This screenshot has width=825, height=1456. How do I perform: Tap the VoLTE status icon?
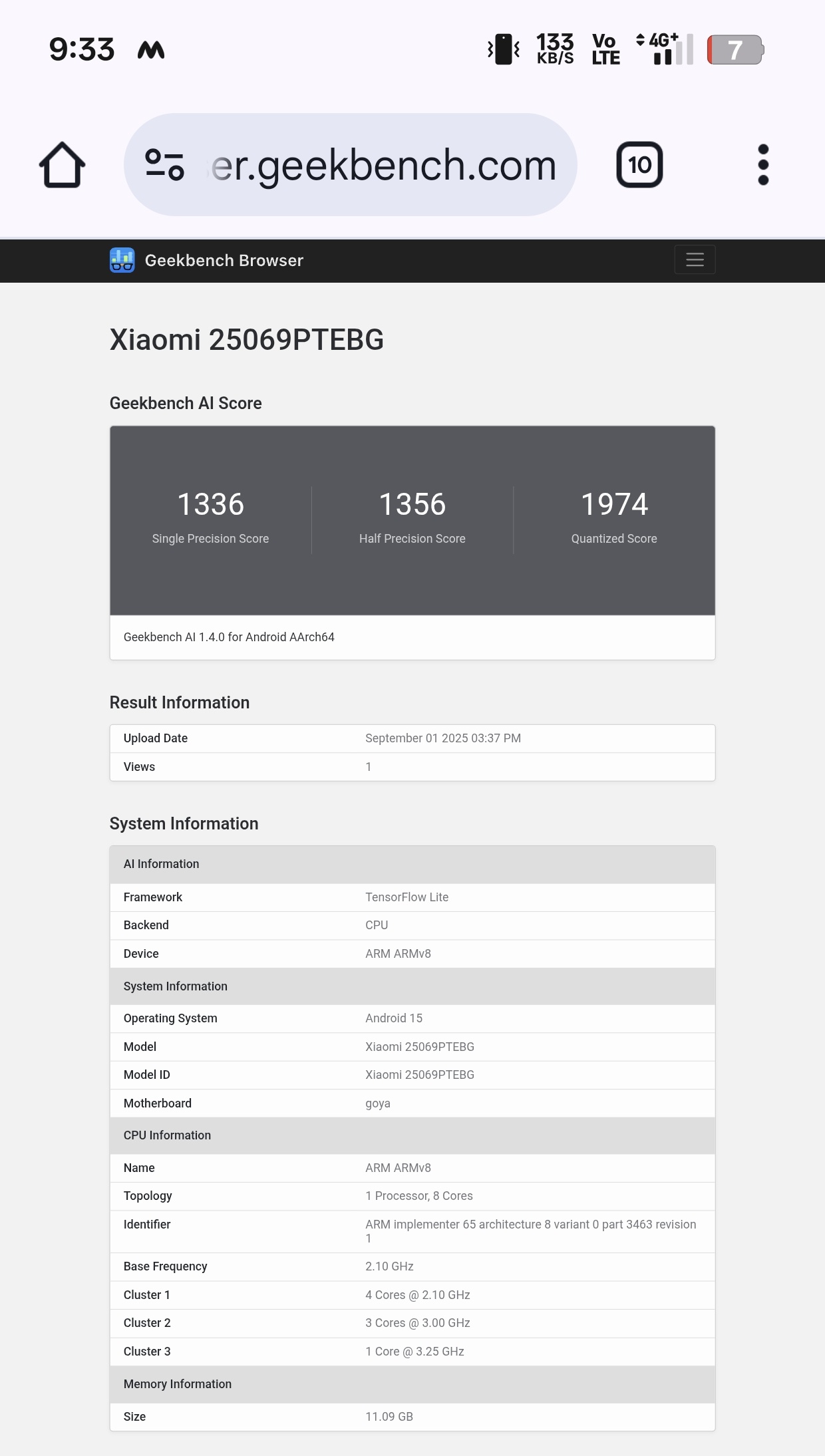[605, 50]
